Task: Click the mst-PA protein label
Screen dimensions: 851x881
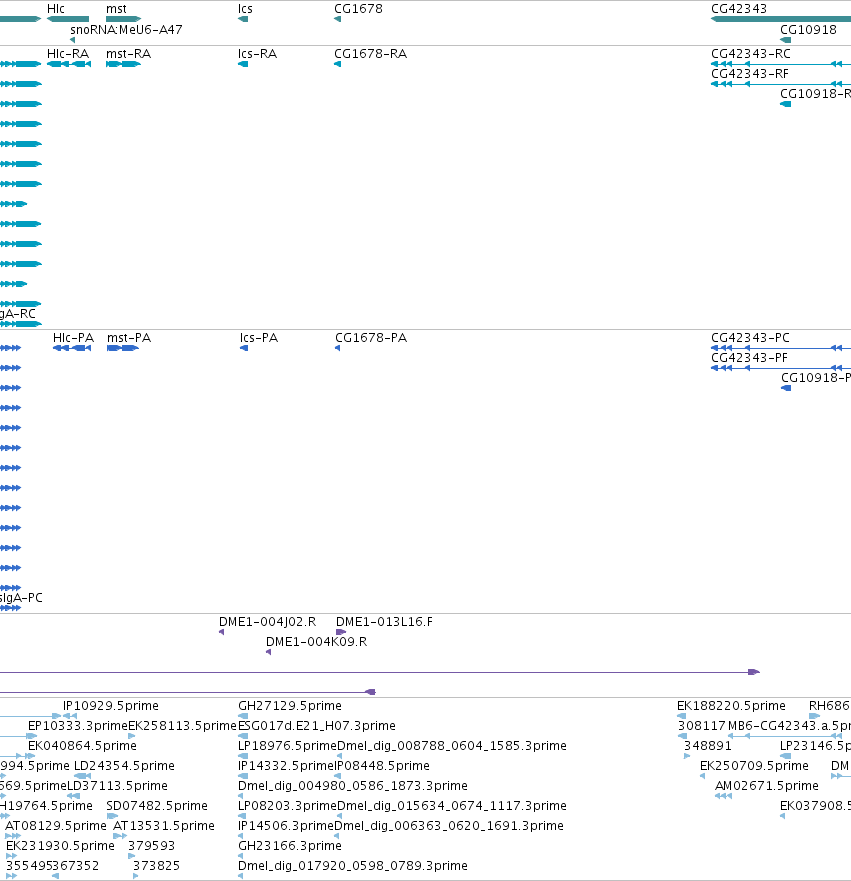Action: click(x=129, y=338)
